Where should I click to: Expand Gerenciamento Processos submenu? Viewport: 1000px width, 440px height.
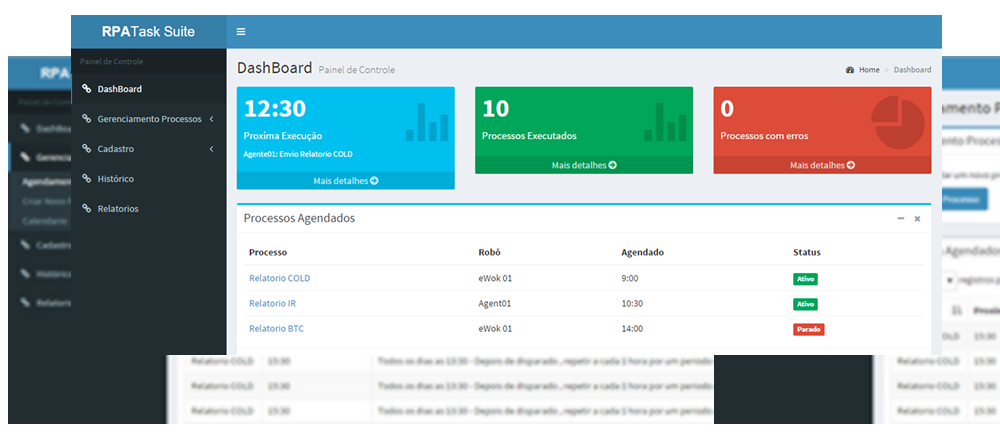point(149,119)
